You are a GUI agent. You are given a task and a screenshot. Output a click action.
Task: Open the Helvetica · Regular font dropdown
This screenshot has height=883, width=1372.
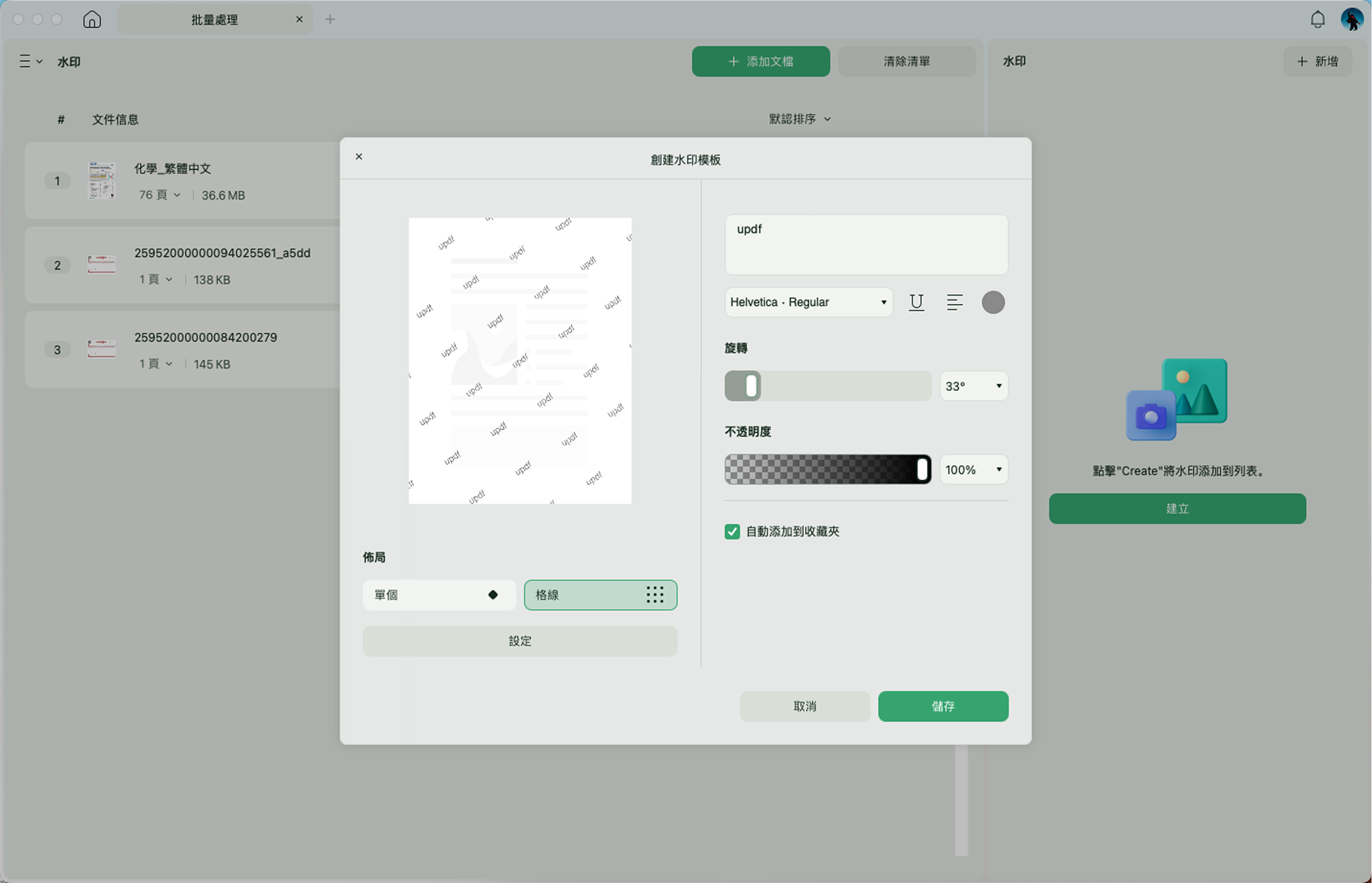[808, 302]
